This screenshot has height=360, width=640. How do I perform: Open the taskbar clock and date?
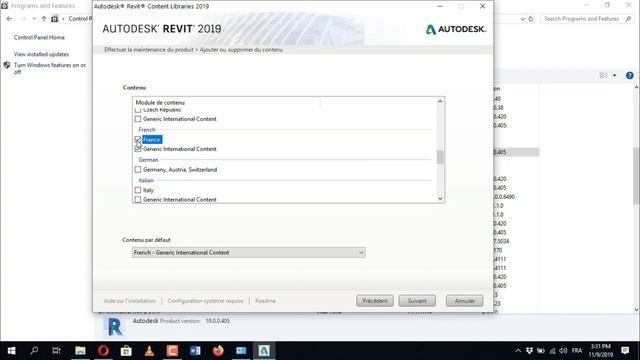tap(600, 351)
